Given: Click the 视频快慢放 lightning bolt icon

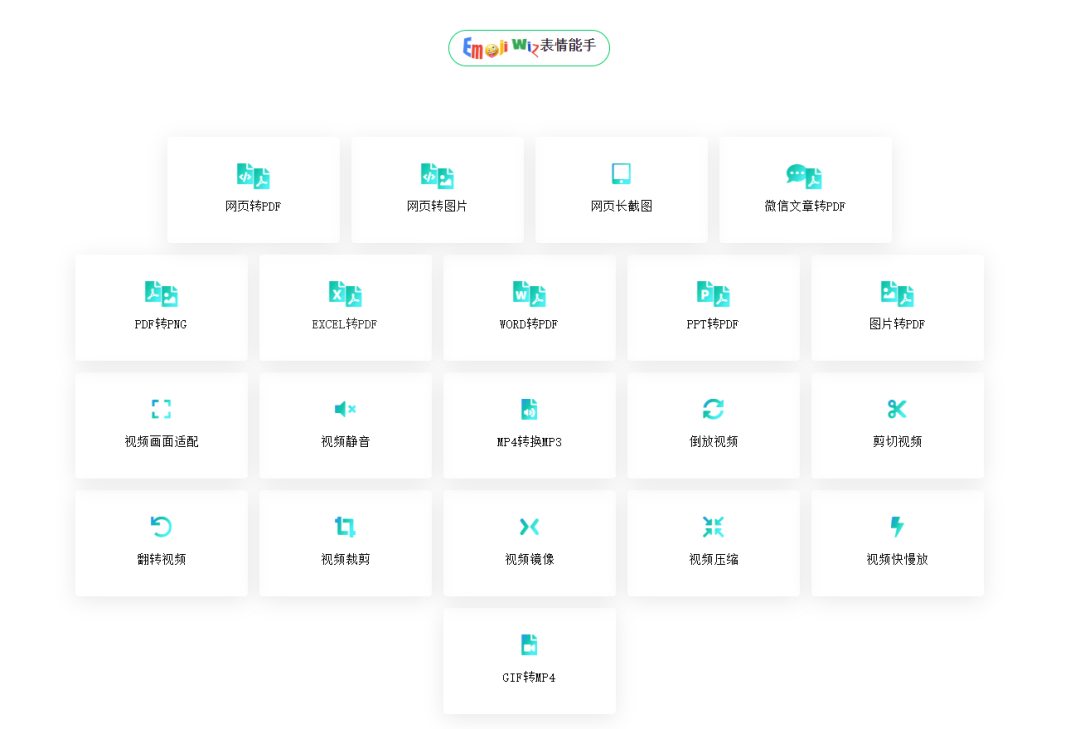Looking at the screenshot, I should pos(897,527).
